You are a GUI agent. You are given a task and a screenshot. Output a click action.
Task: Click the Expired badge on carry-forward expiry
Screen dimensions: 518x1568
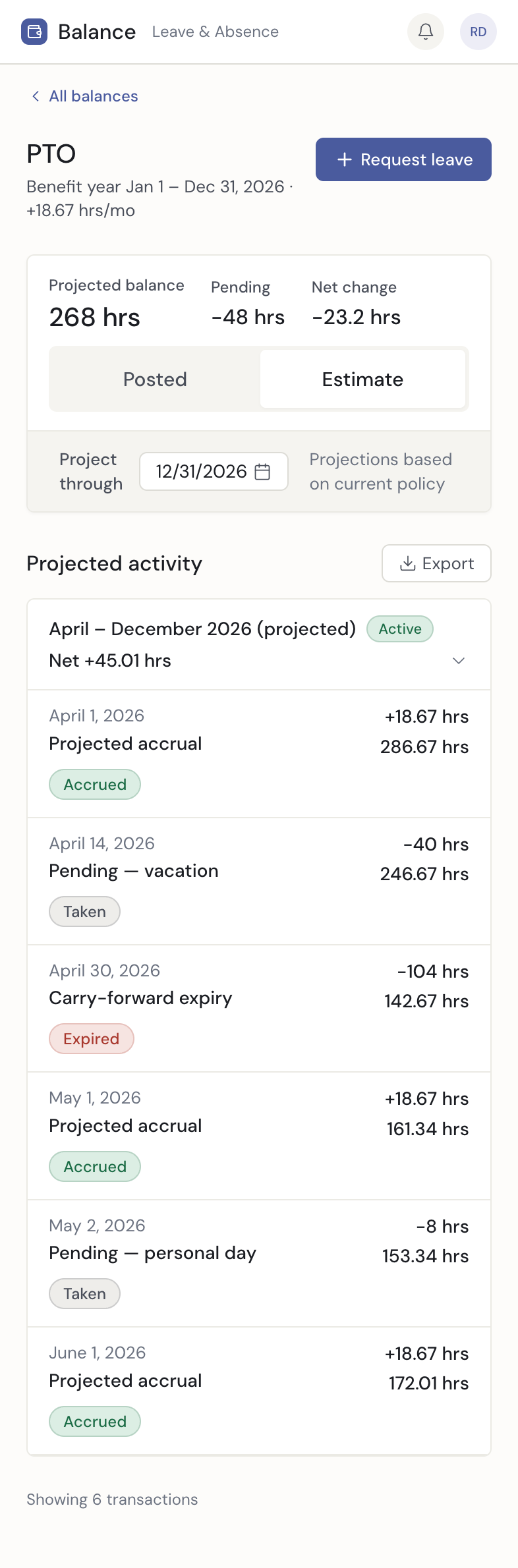point(91,1038)
